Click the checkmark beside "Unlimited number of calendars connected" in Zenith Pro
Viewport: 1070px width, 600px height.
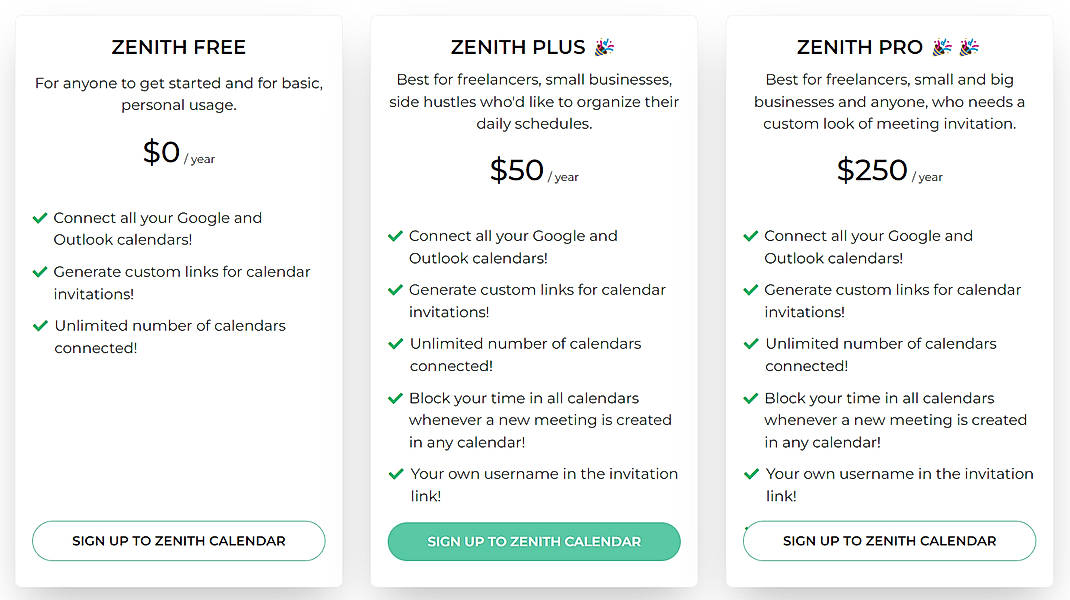tap(750, 344)
